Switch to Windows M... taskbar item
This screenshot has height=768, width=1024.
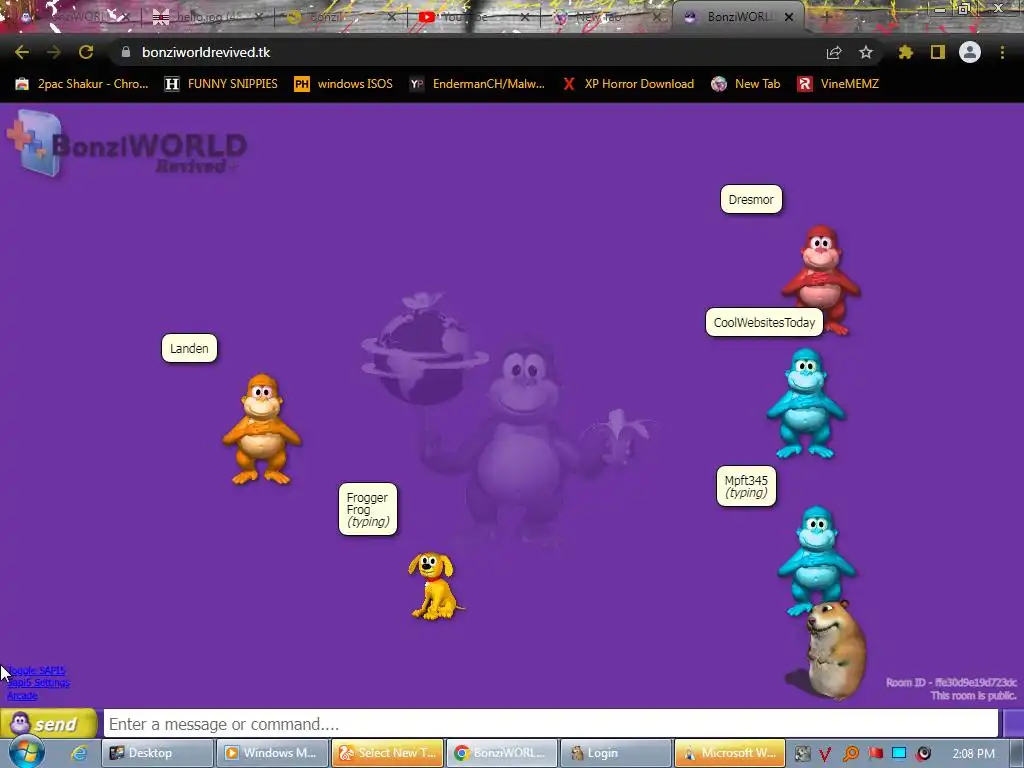coord(272,753)
